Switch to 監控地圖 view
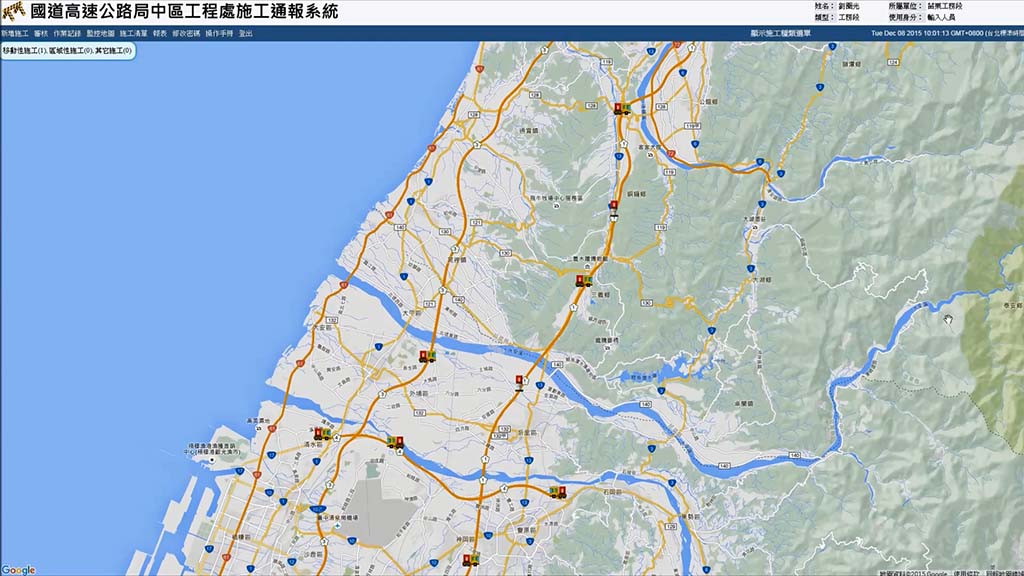The image size is (1024, 576). click(x=100, y=33)
